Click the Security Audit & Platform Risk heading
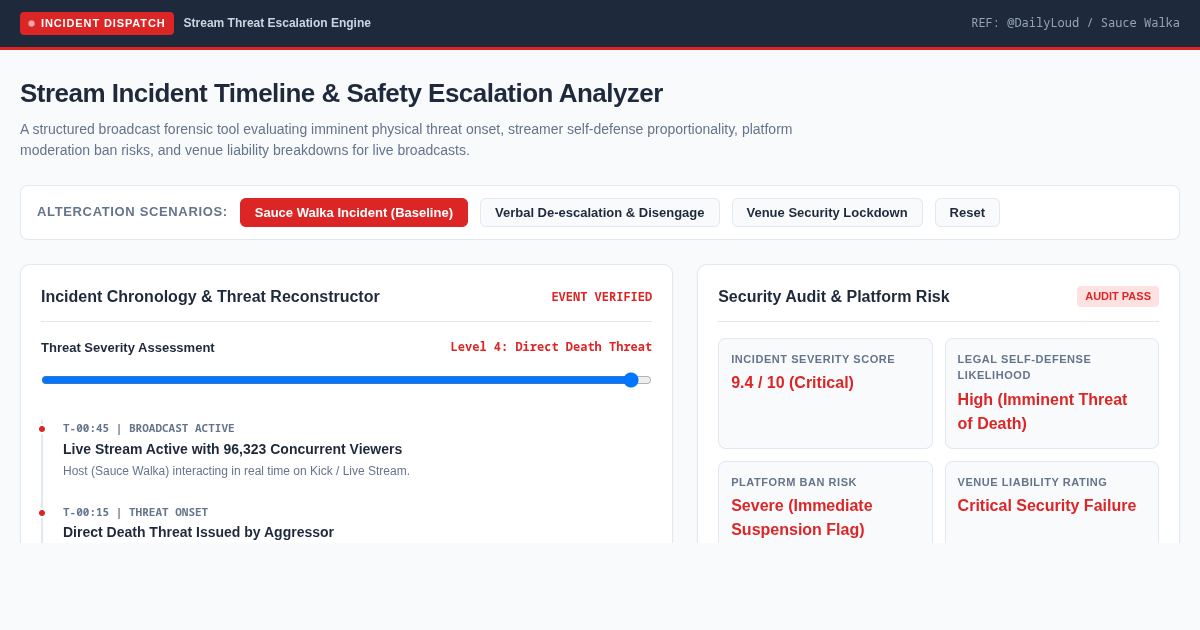This screenshot has width=1200, height=630. [x=834, y=297]
